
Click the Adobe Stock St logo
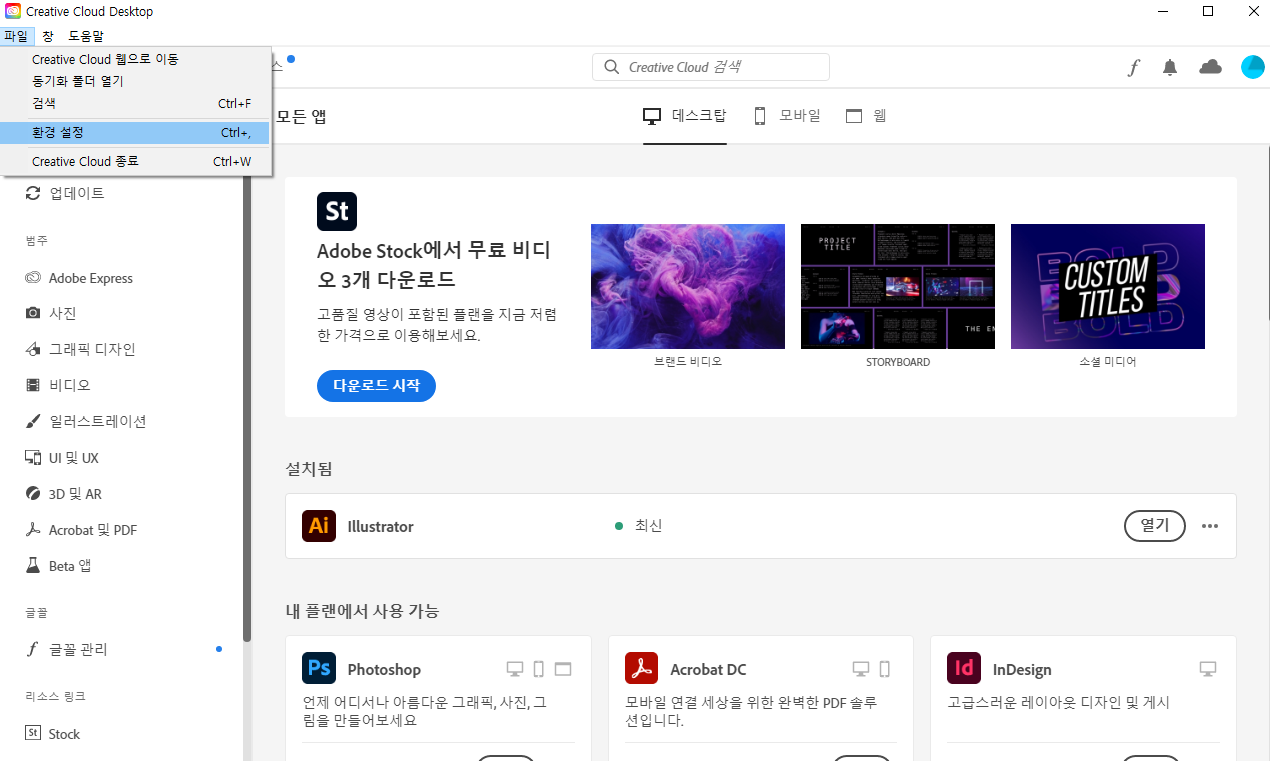(x=337, y=211)
